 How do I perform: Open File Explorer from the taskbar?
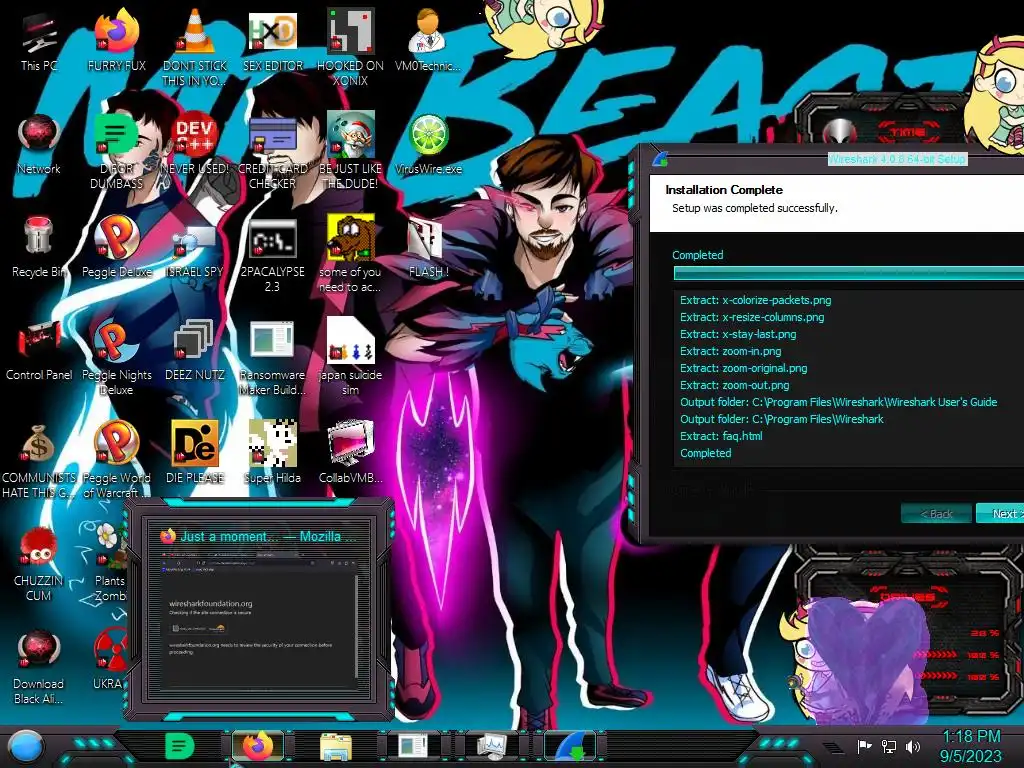336,746
